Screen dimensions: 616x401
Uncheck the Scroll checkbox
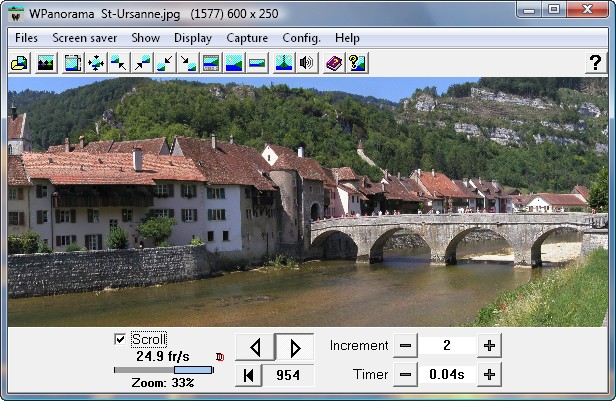tap(120, 339)
